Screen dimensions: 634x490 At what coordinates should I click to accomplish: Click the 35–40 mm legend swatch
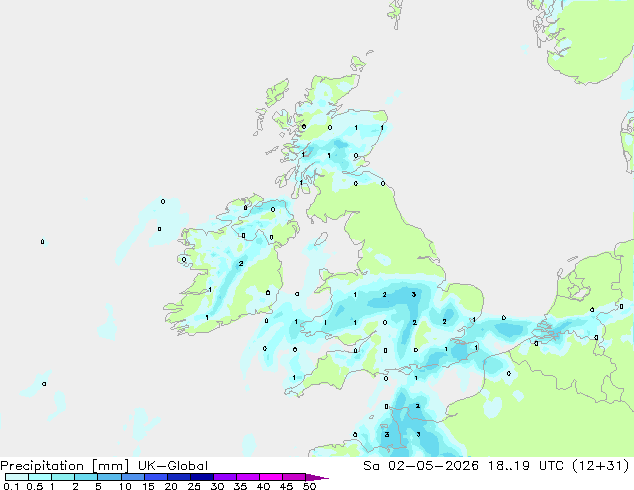coord(248,477)
